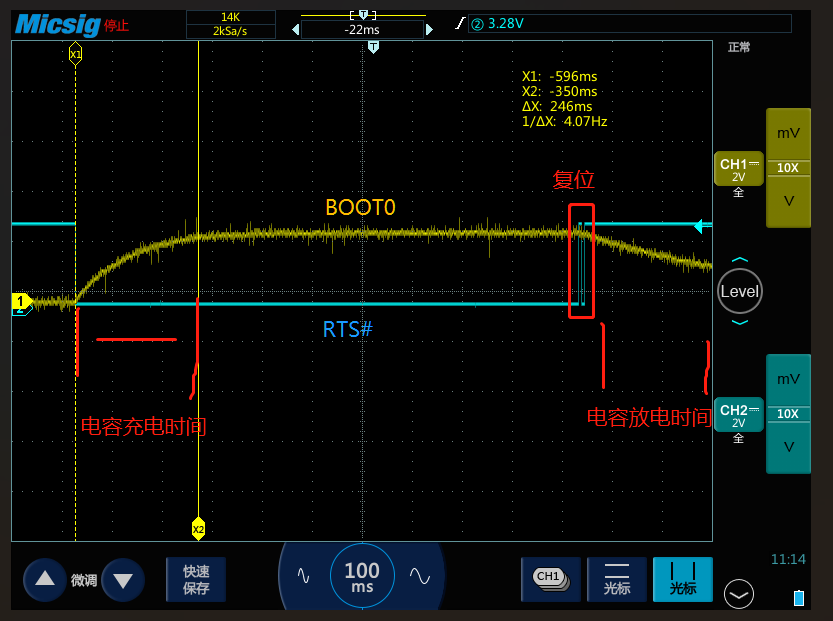Enable the horizontal 二光标 cursors
Screen dimensions: 833x621
(617, 579)
